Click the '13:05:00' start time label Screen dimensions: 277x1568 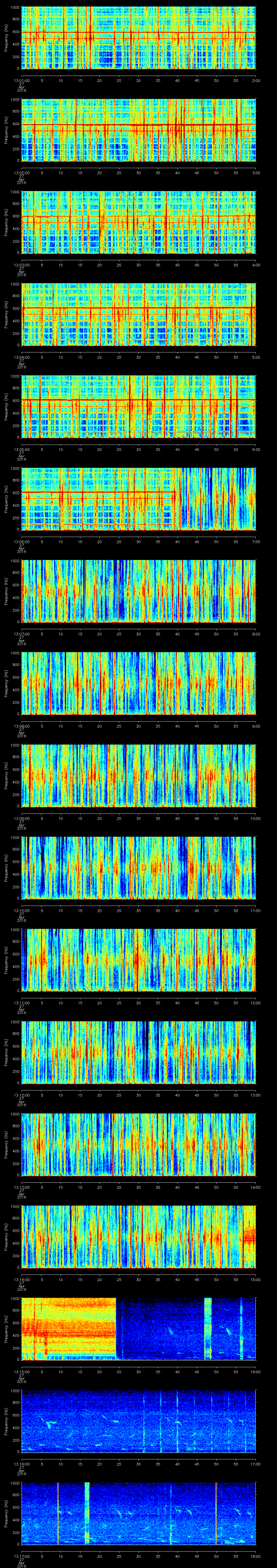(21, 449)
